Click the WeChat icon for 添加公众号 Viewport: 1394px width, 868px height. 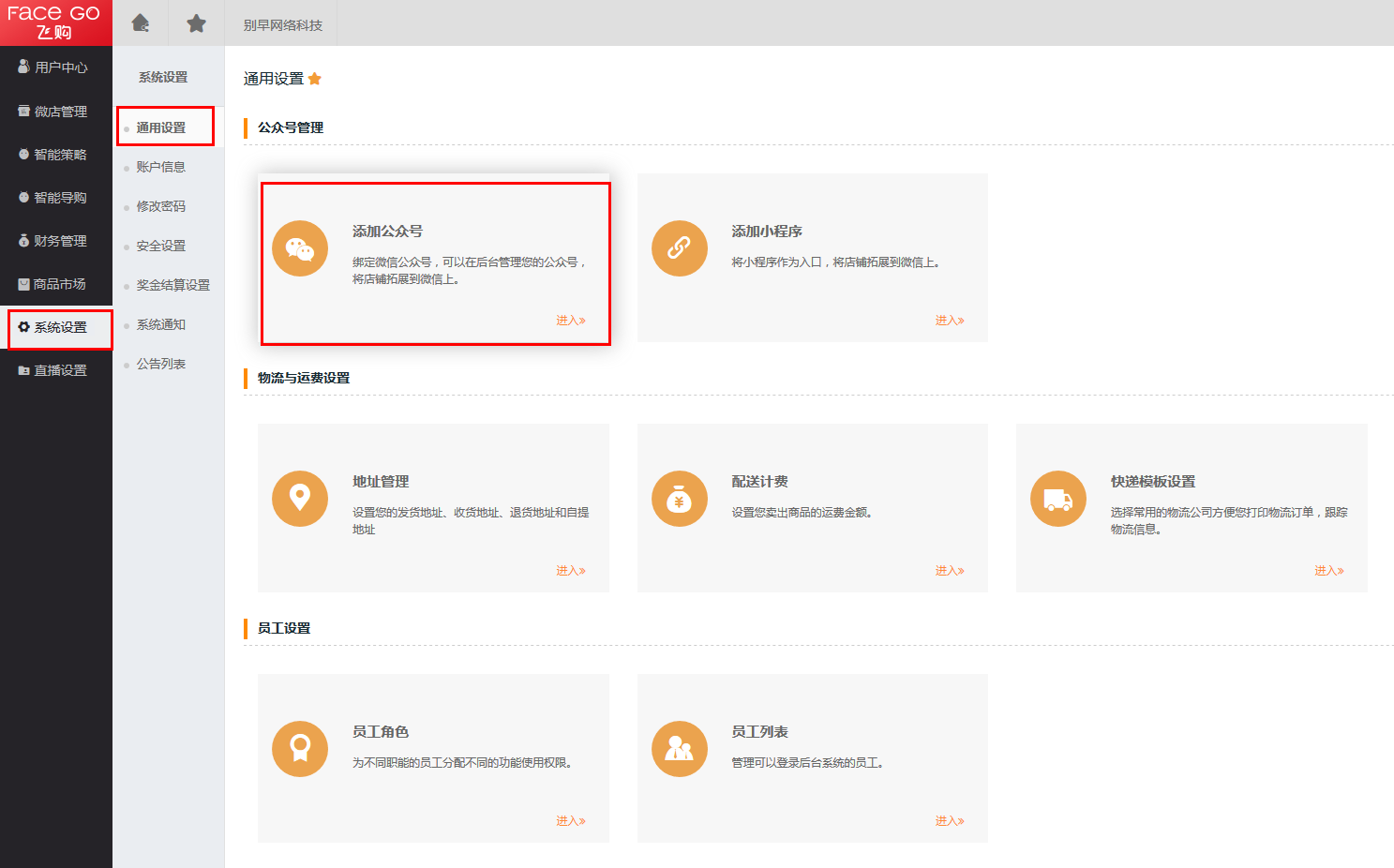click(300, 248)
